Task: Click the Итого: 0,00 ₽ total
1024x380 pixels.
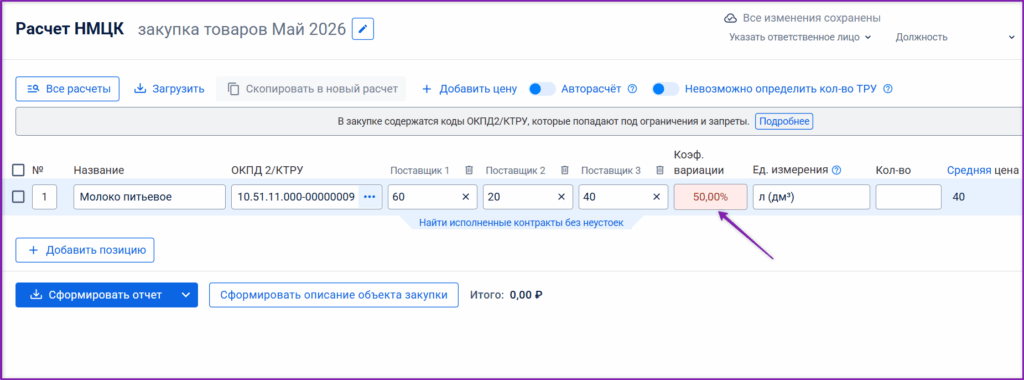Action: tap(507, 294)
